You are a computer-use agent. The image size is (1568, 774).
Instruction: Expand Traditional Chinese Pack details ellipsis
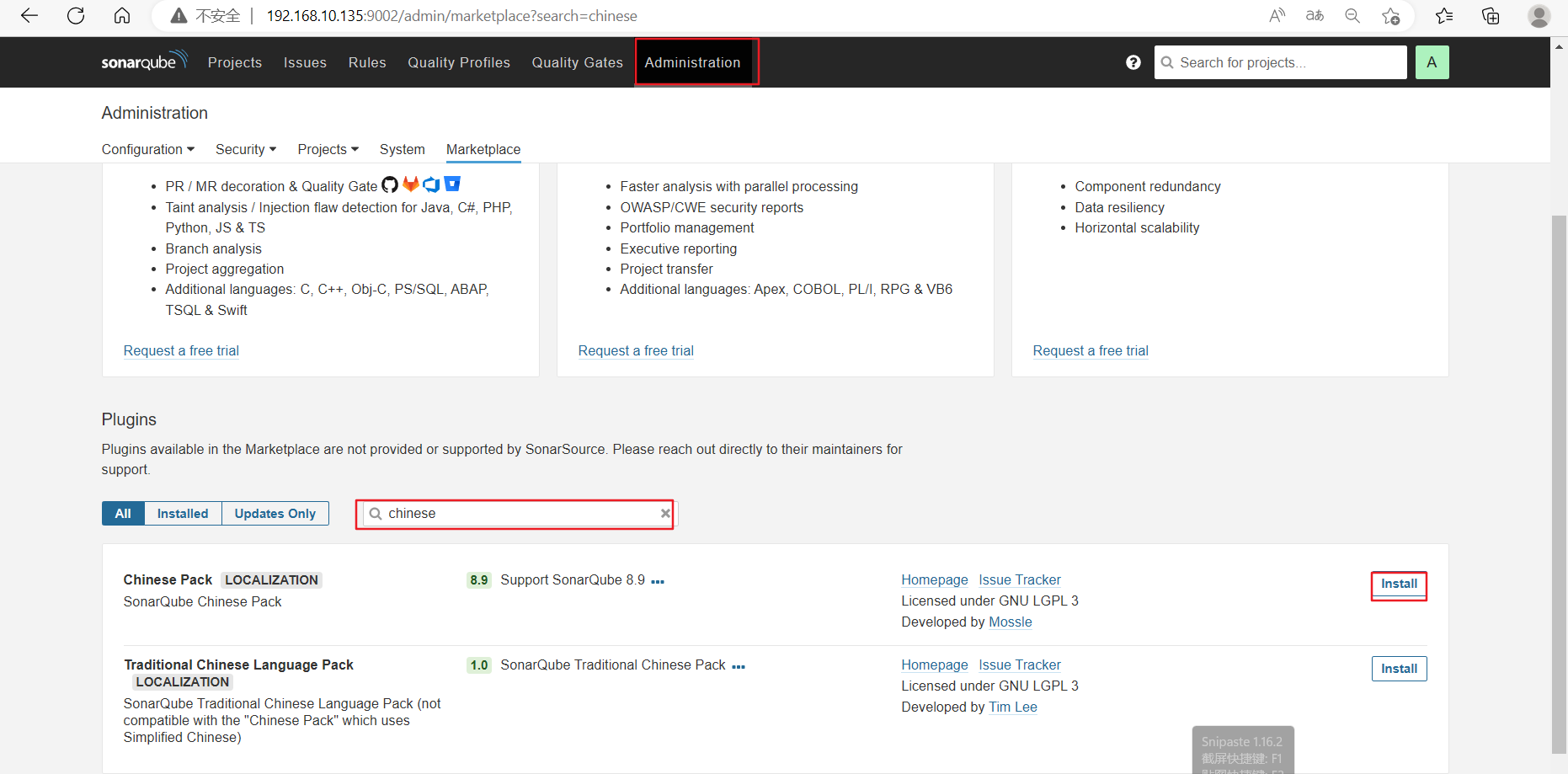(739, 666)
